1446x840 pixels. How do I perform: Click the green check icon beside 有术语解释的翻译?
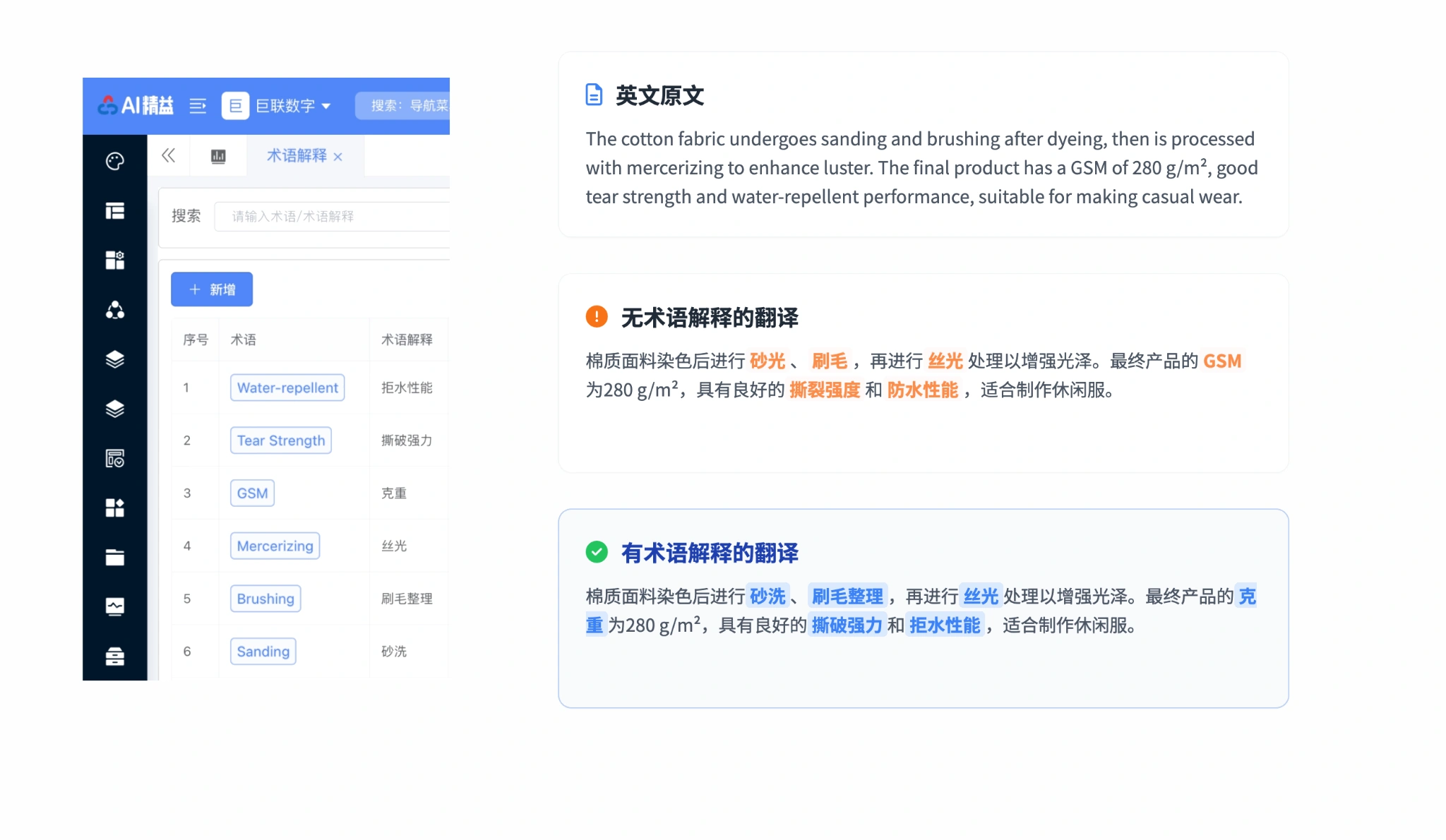(597, 552)
